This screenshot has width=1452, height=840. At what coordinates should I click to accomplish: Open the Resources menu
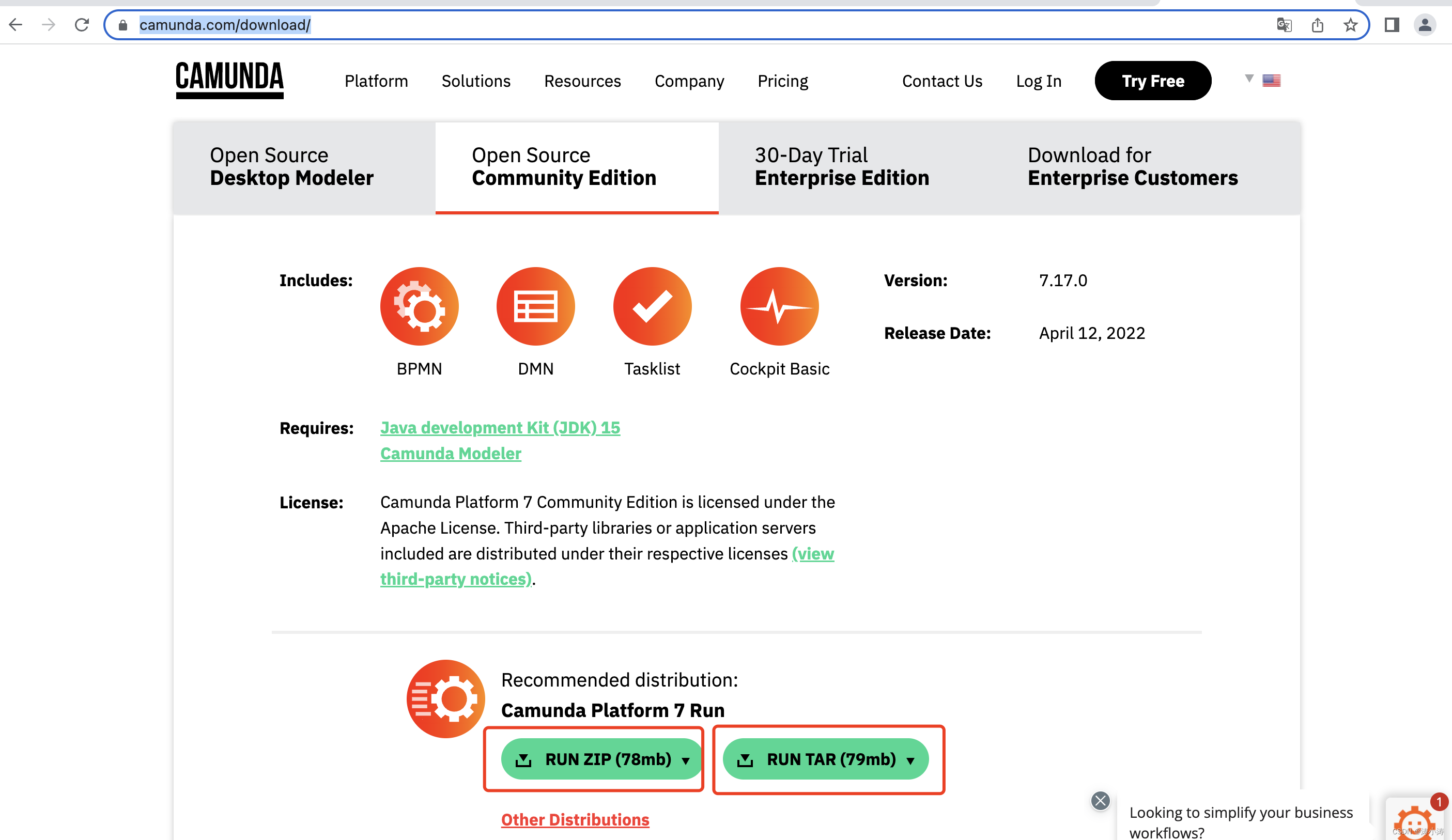[582, 81]
